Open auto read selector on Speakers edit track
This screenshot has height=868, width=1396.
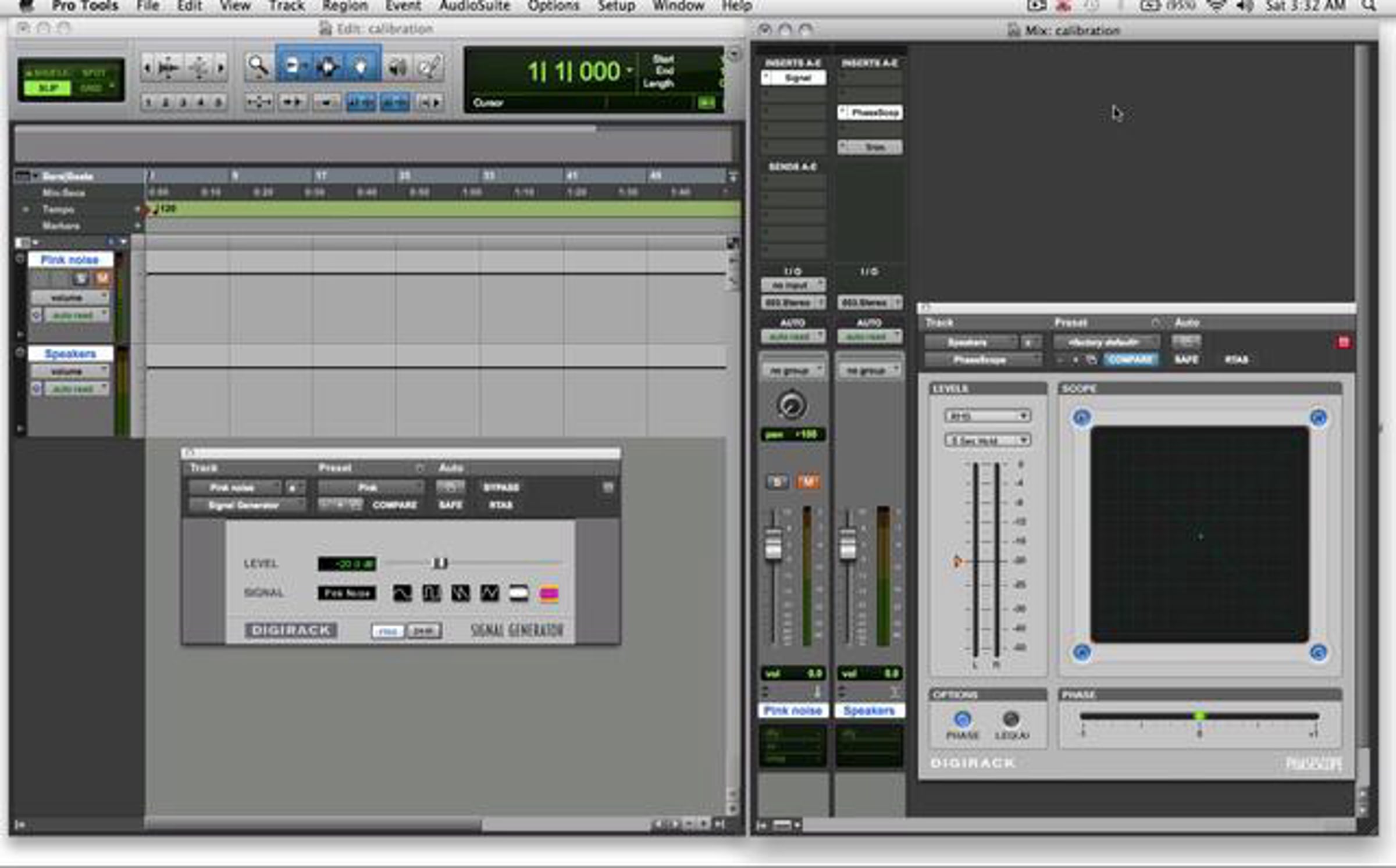[x=77, y=388]
